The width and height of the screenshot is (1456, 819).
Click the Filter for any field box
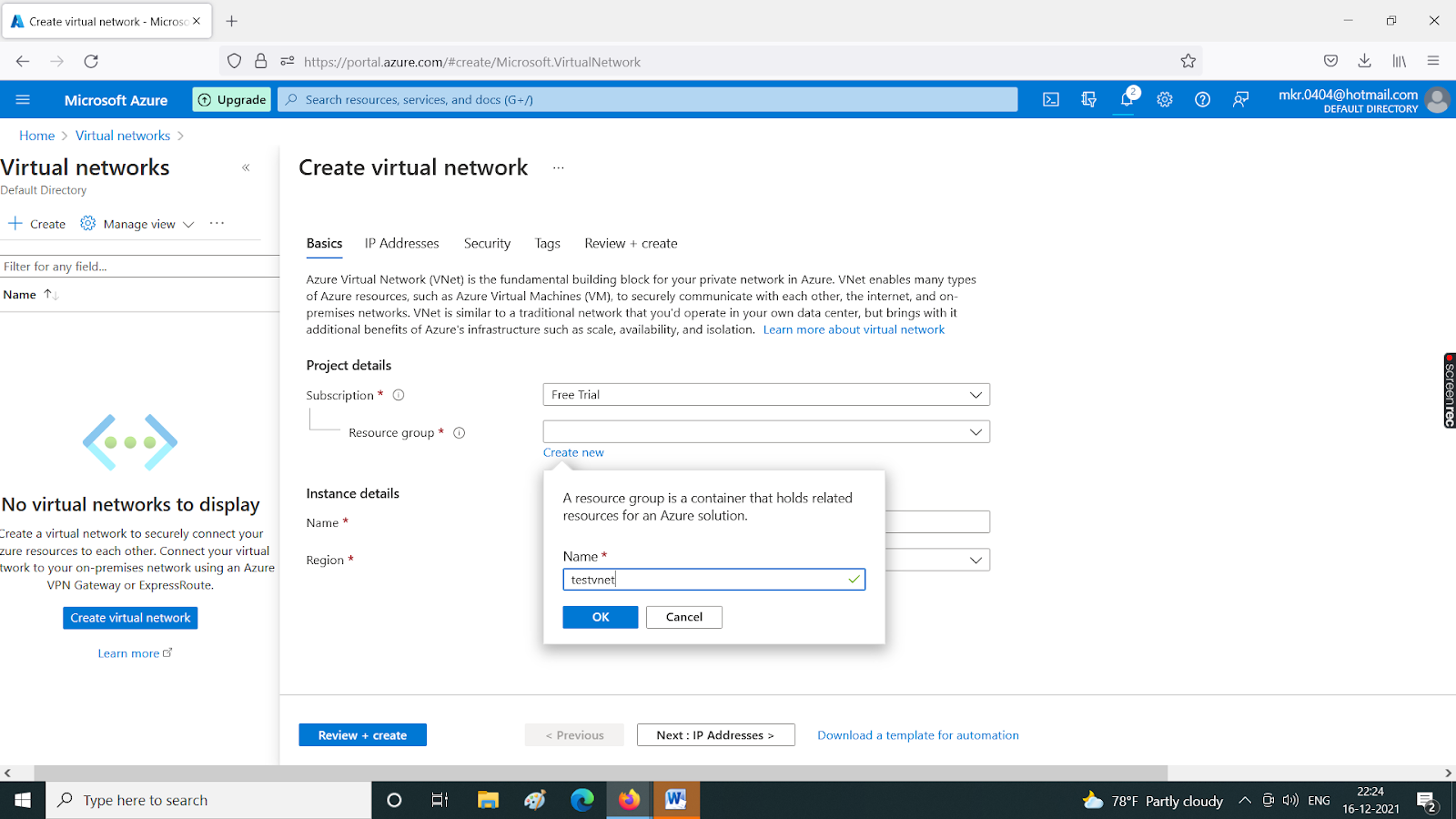[139, 267]
